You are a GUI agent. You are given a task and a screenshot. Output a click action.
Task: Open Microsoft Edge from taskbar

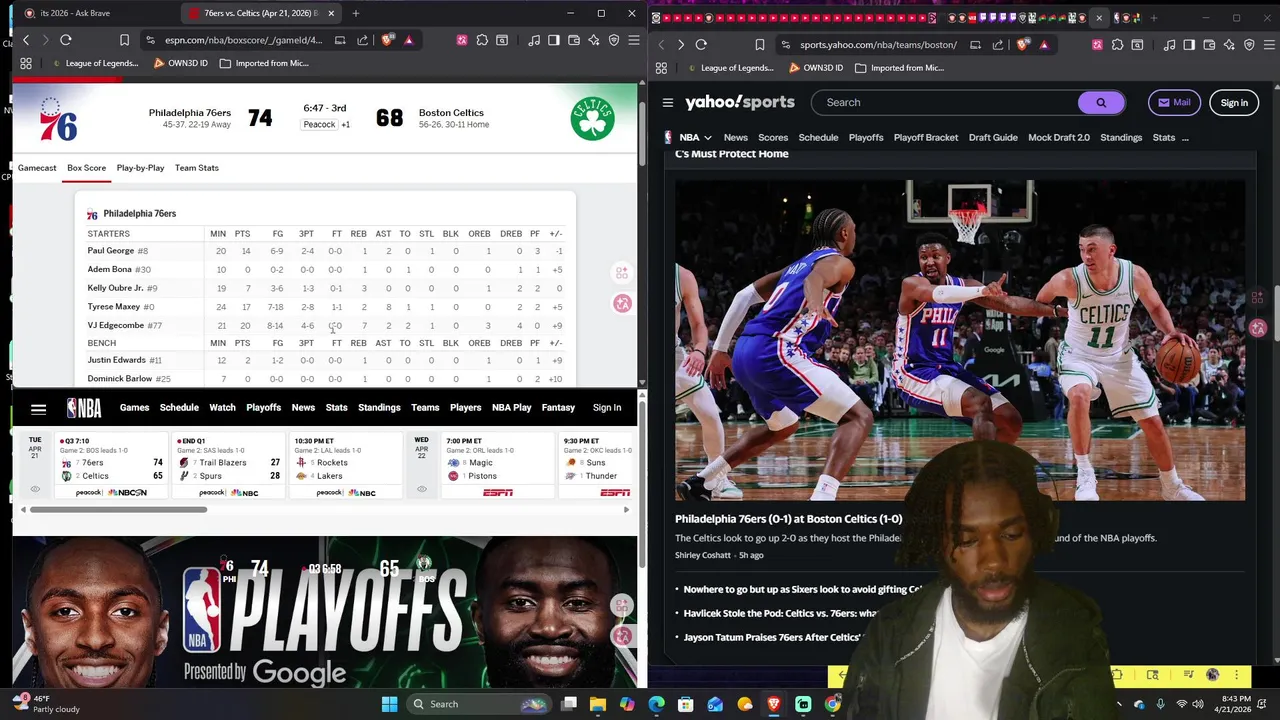656,704
